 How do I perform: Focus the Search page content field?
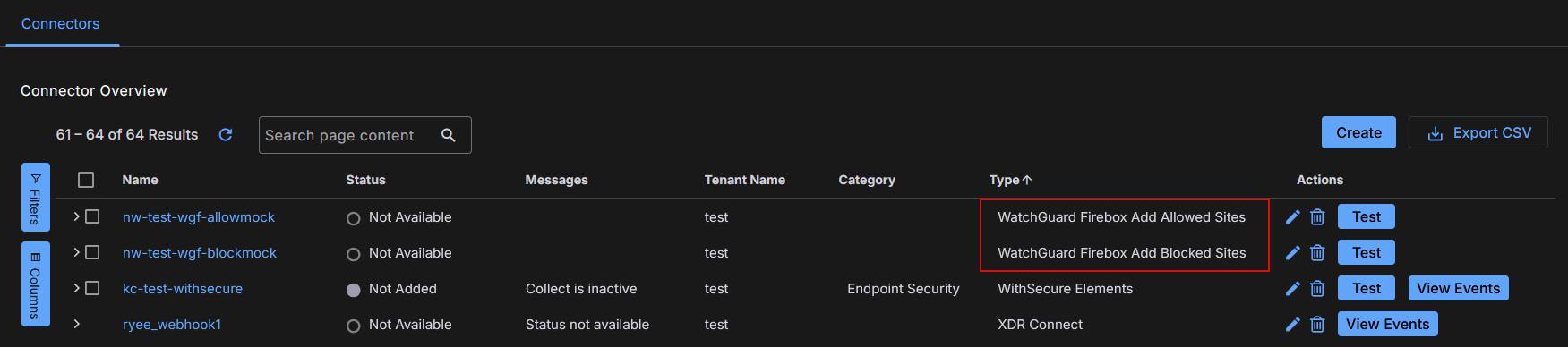coord(349,135)
